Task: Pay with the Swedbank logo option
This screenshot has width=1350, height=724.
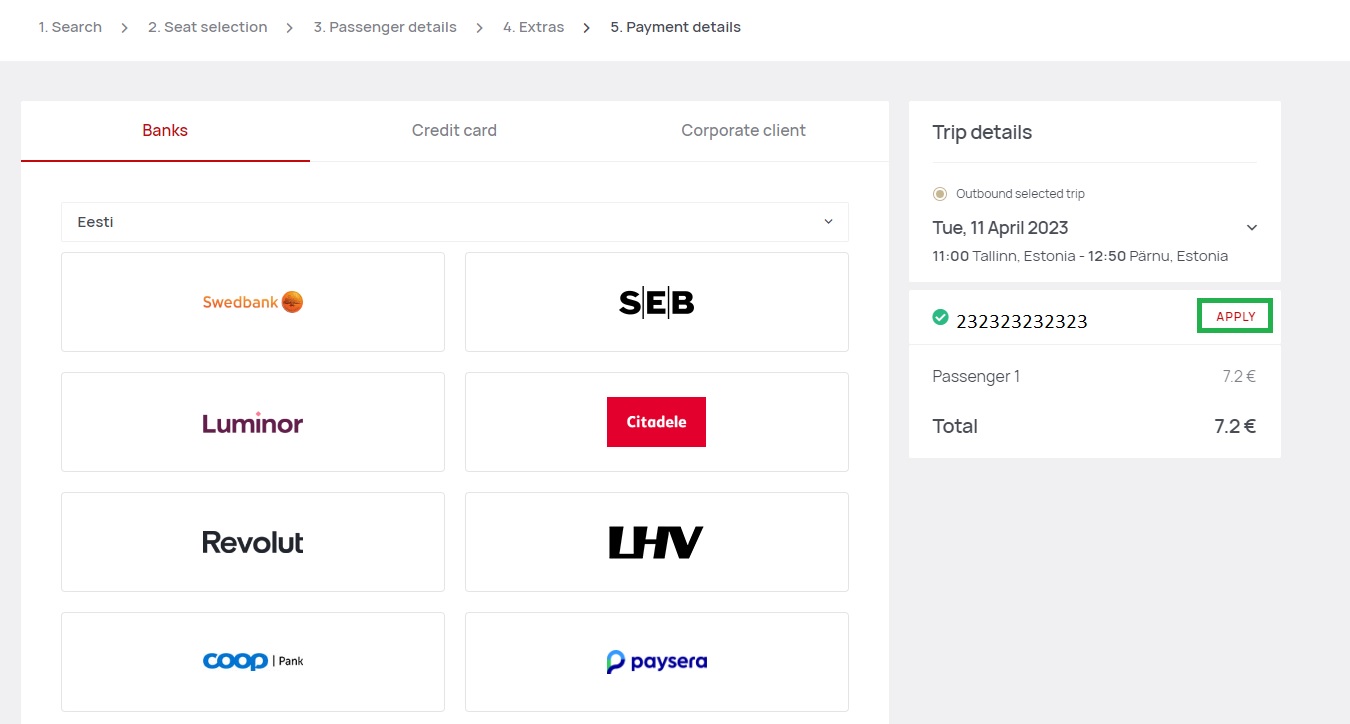Action: point(253,302)
